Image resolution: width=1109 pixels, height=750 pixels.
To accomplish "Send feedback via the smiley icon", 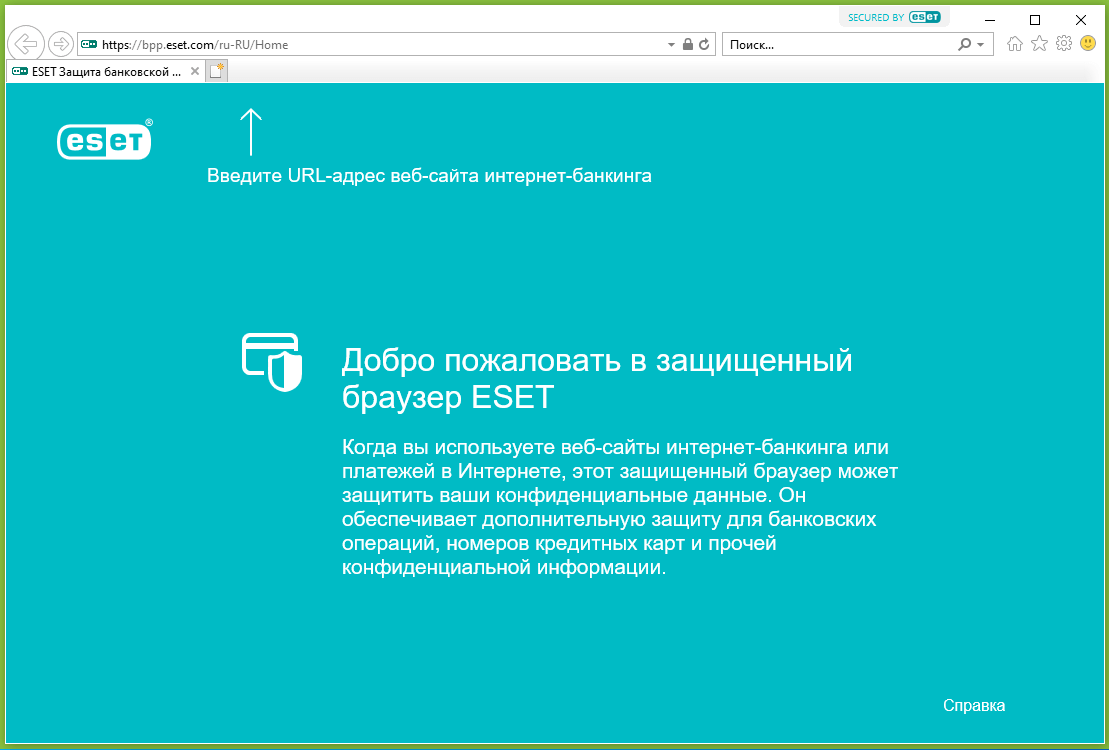I will click(1088, 44).
